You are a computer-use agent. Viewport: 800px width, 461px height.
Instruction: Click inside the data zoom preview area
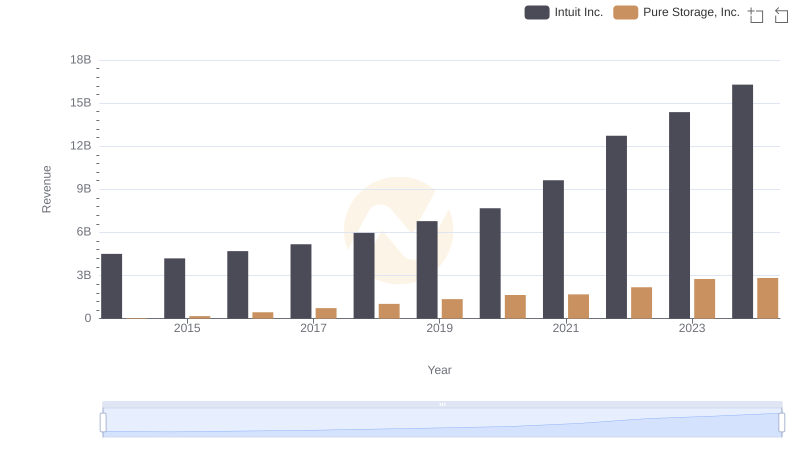(x=442, y=423)
